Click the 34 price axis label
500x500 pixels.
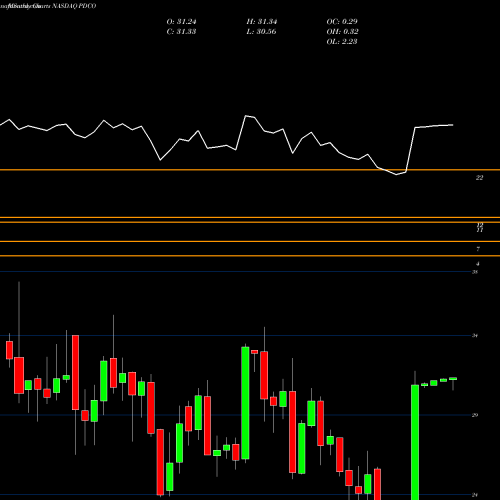(475, 336)
